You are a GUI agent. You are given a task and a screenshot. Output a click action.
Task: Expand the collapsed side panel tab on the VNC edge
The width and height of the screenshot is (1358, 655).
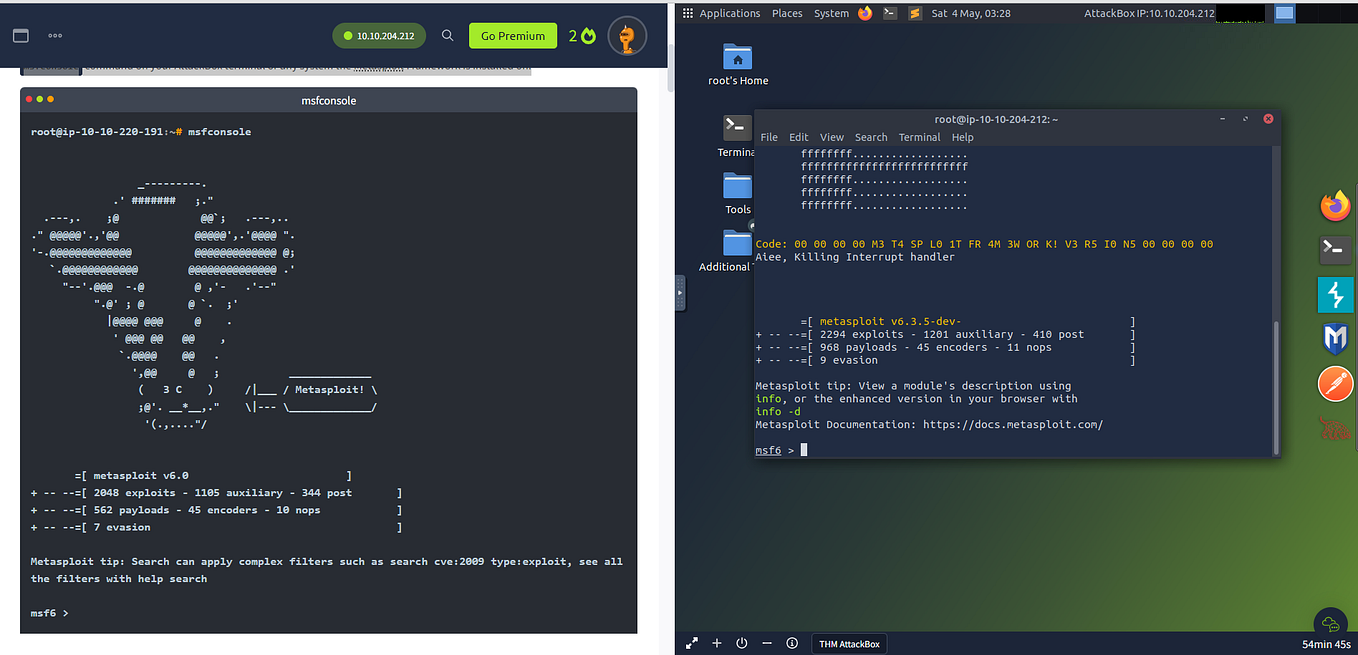[682, 293]
